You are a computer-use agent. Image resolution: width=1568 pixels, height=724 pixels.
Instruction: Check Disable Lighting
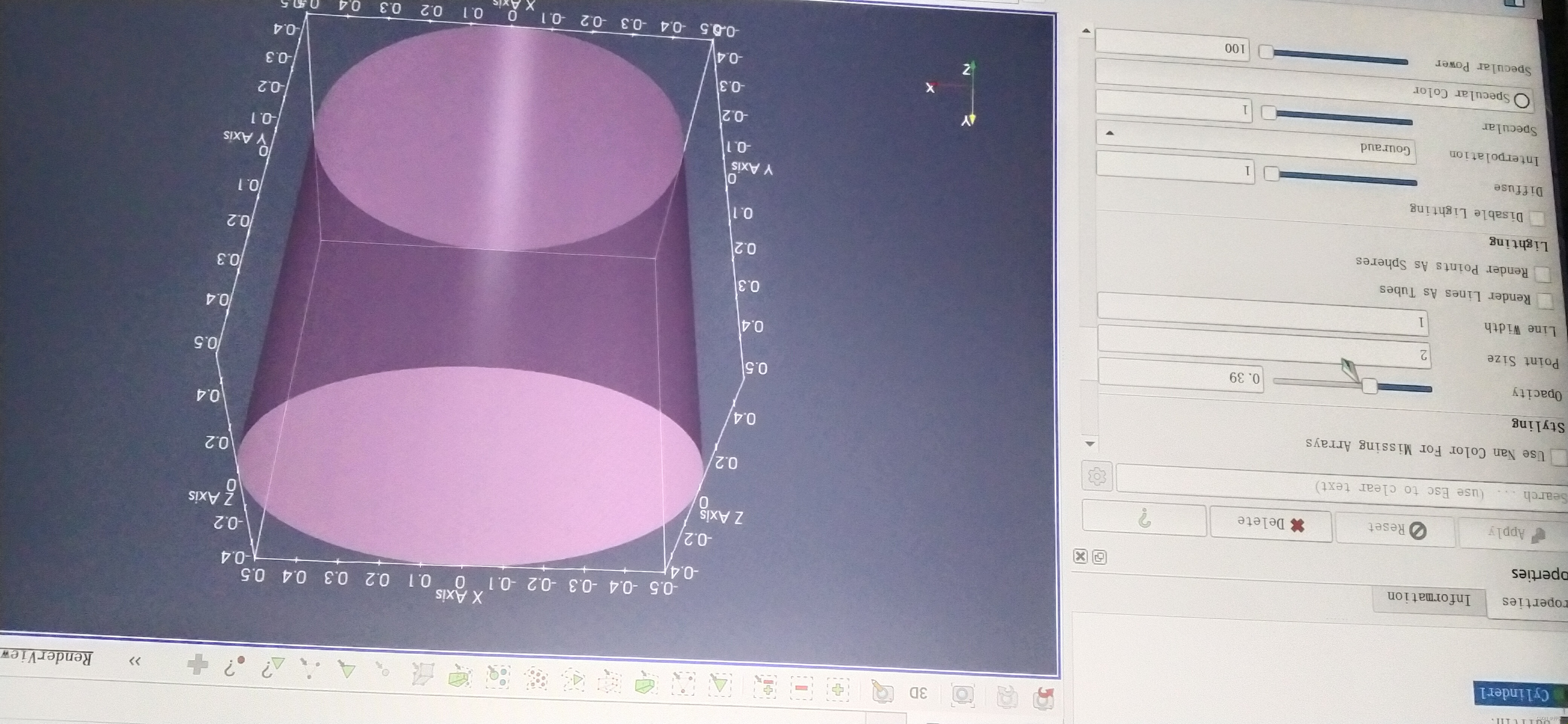pos(1537,218)
